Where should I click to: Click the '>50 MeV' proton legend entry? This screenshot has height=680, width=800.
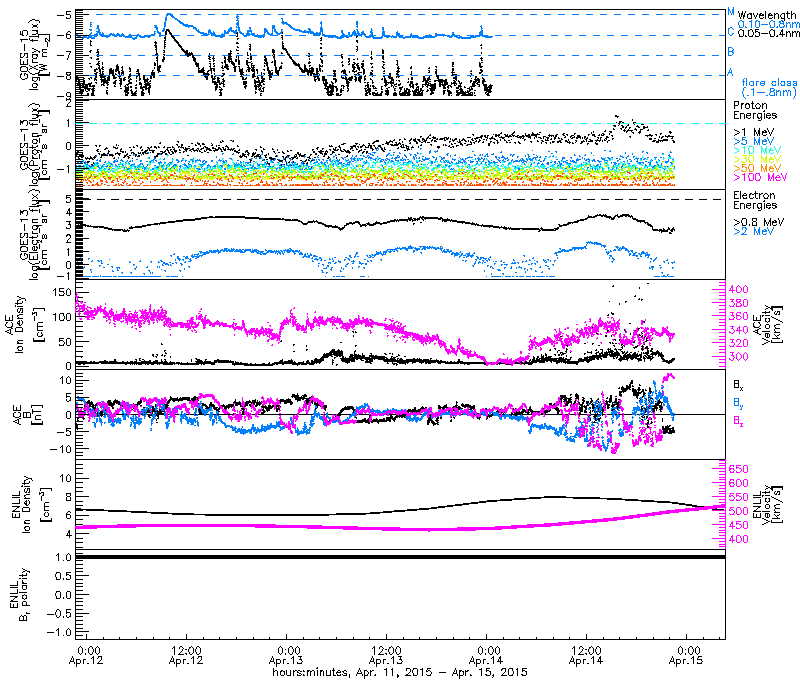point(757,168)
